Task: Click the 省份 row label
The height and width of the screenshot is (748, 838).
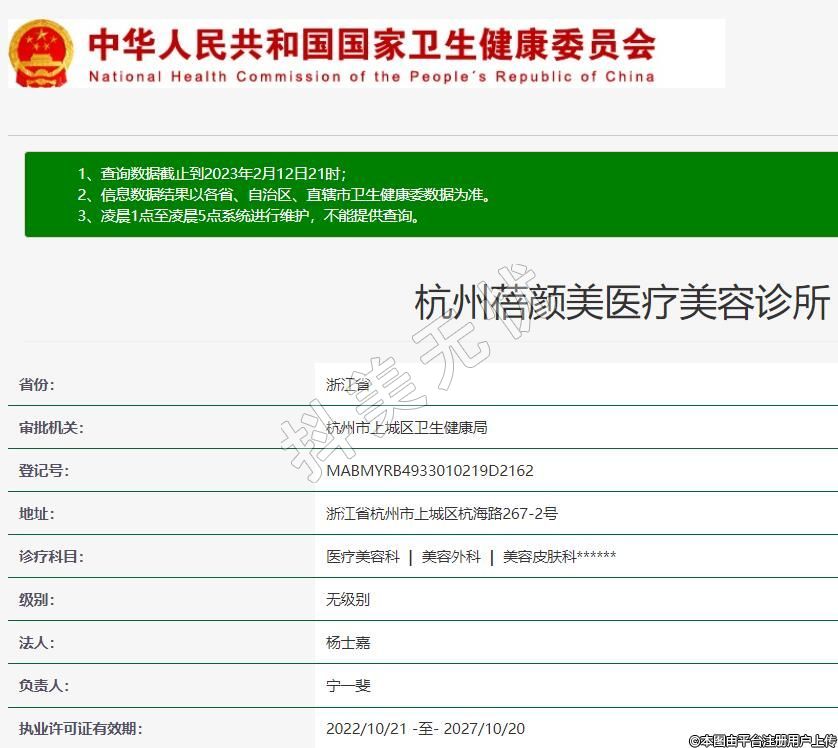Action: (x=37, y=385)
